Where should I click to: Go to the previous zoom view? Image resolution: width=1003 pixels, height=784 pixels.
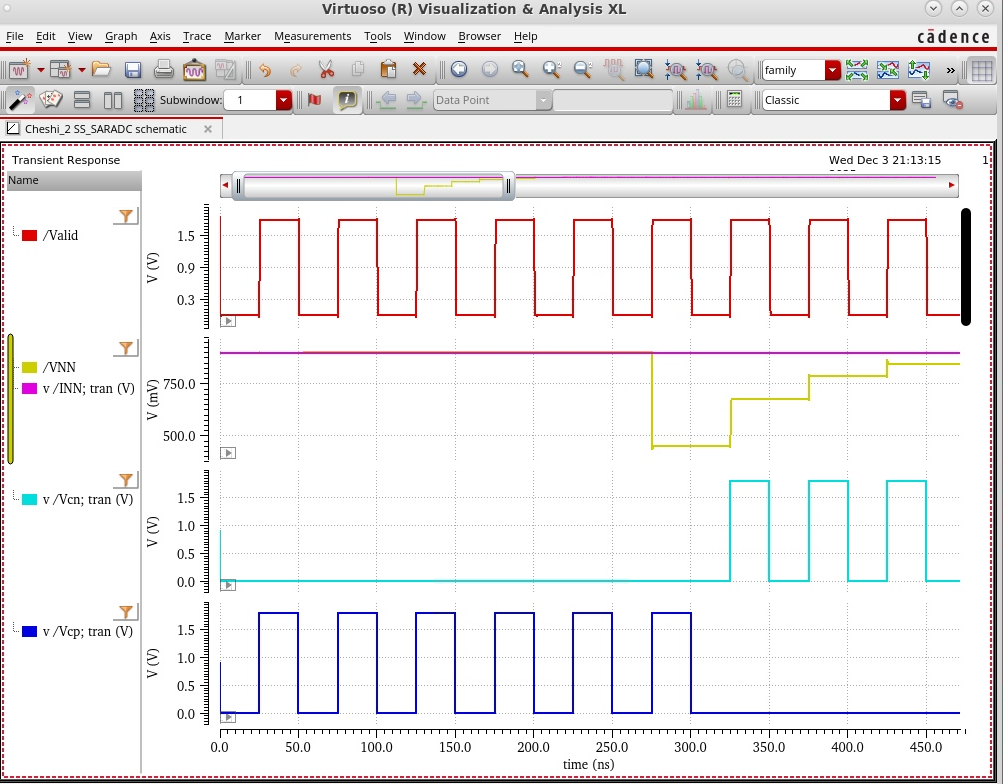459,69
